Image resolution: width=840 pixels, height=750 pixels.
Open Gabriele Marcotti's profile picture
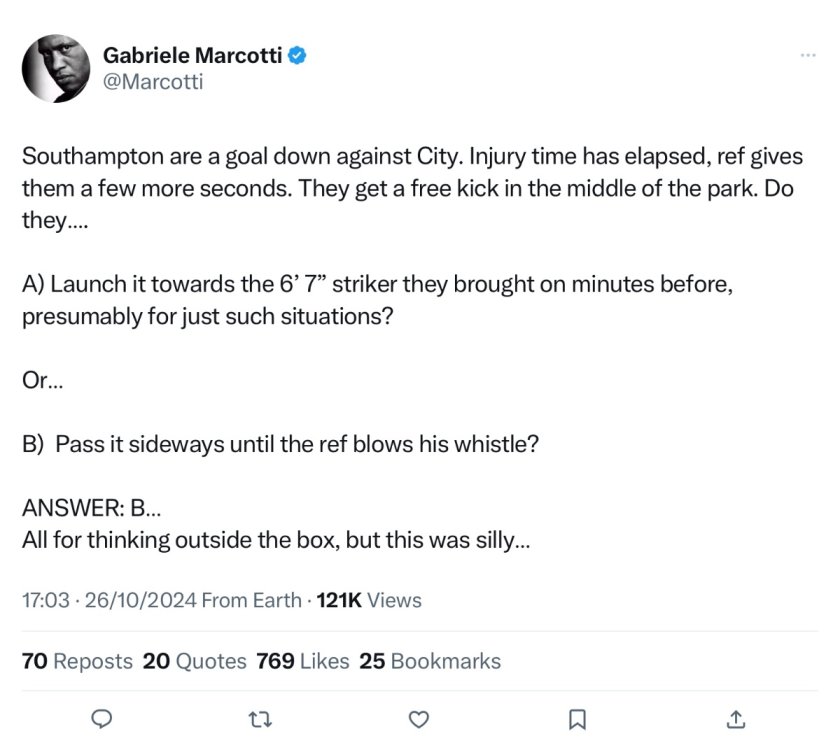56,69
